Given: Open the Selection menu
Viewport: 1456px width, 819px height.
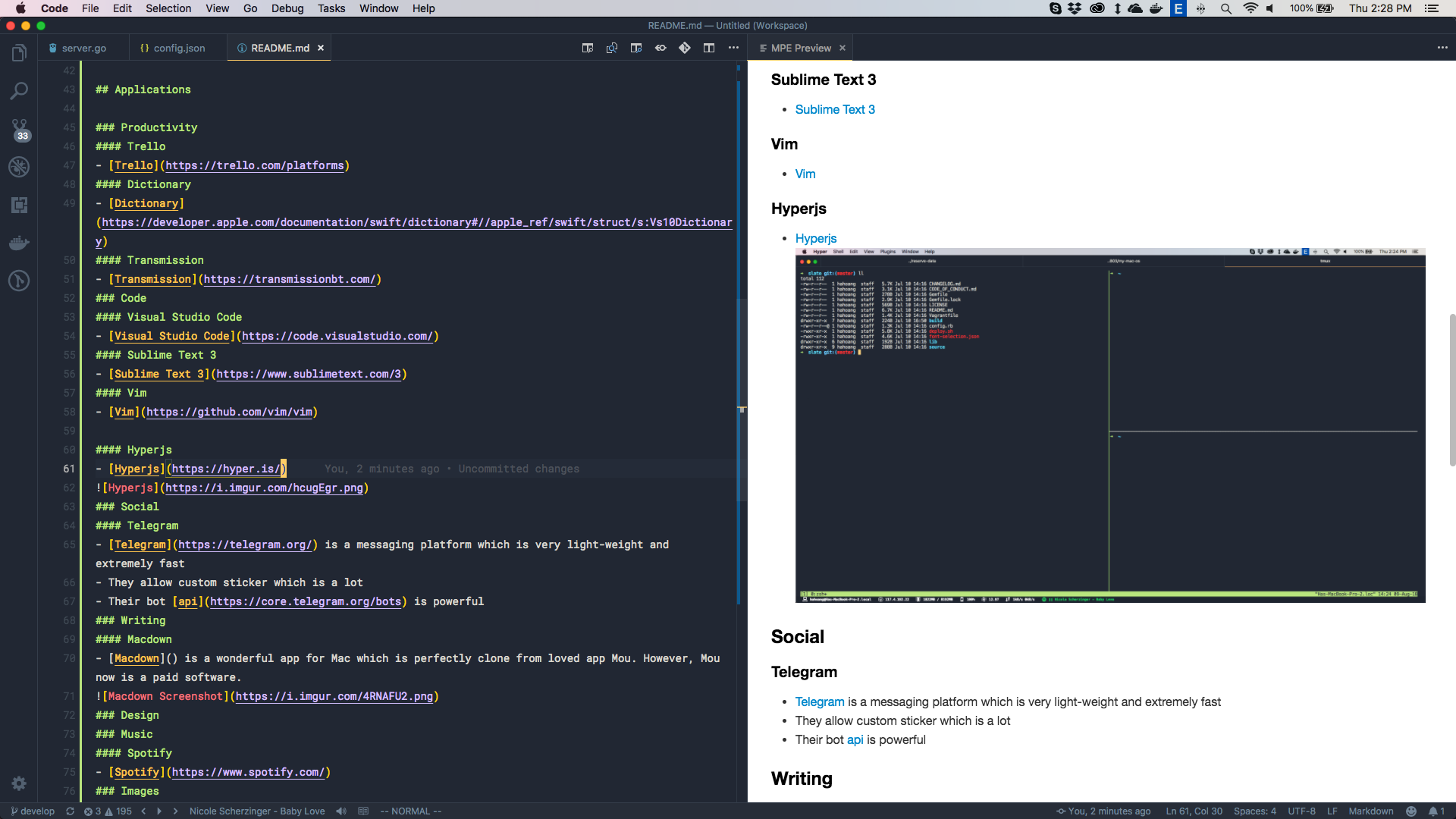Looking at the screenshot, I should 168,8.
